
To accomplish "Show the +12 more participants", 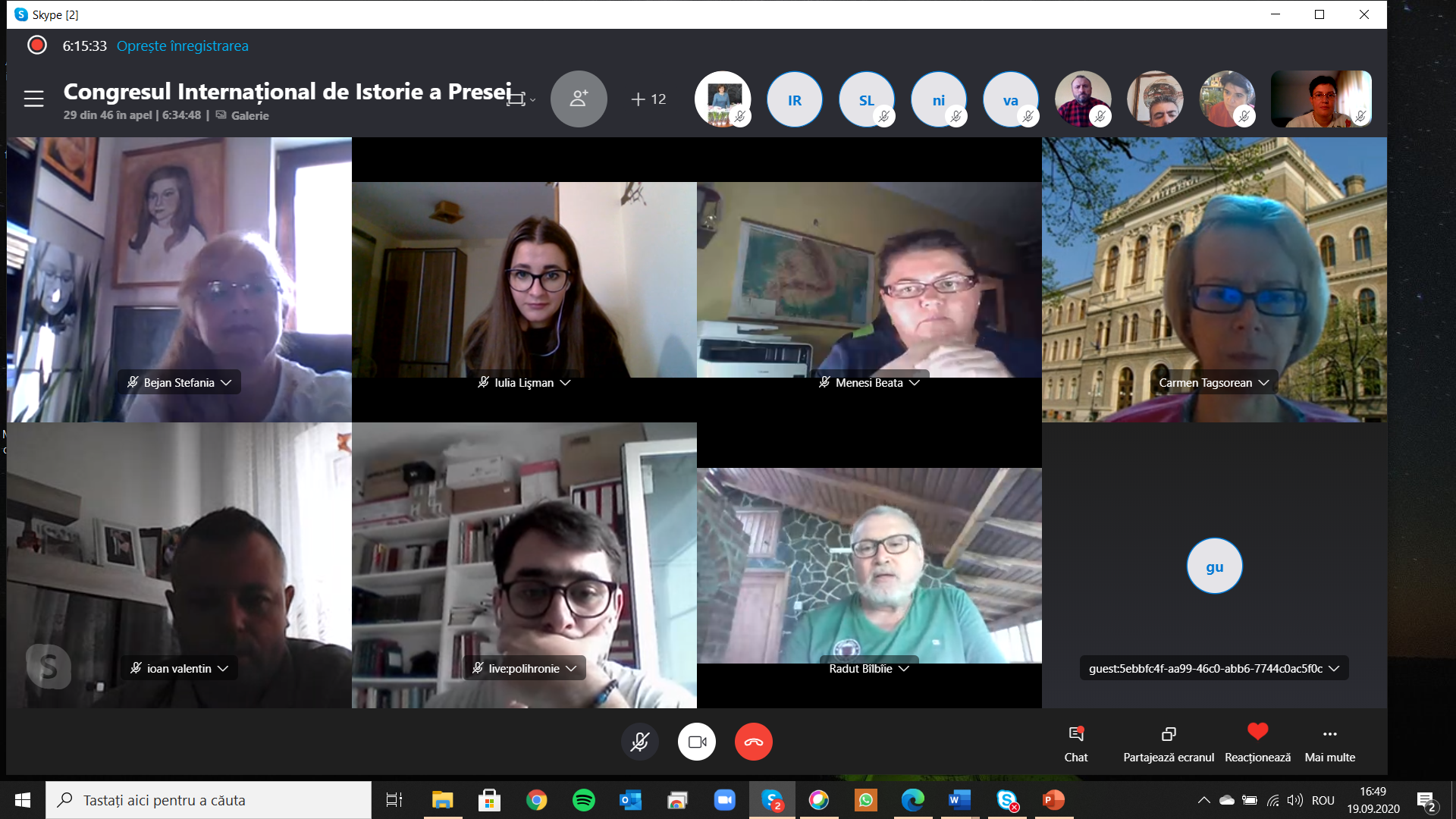I will click(648, 99).
